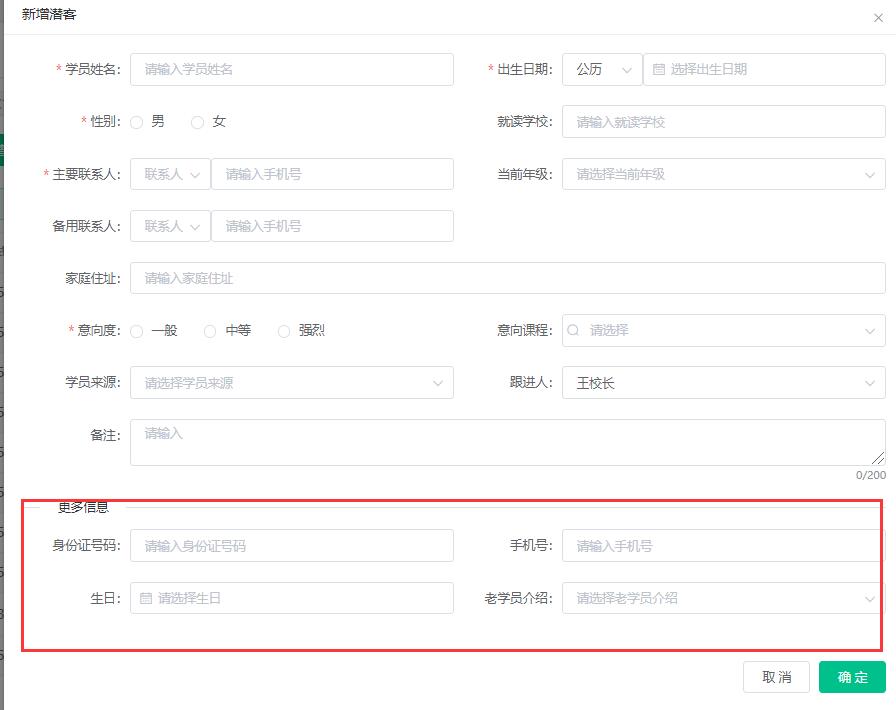Expand the 学员来源 source dropdown
Image resolution: width=896 pixels, height=710 pixels.
tap(291, 383)
